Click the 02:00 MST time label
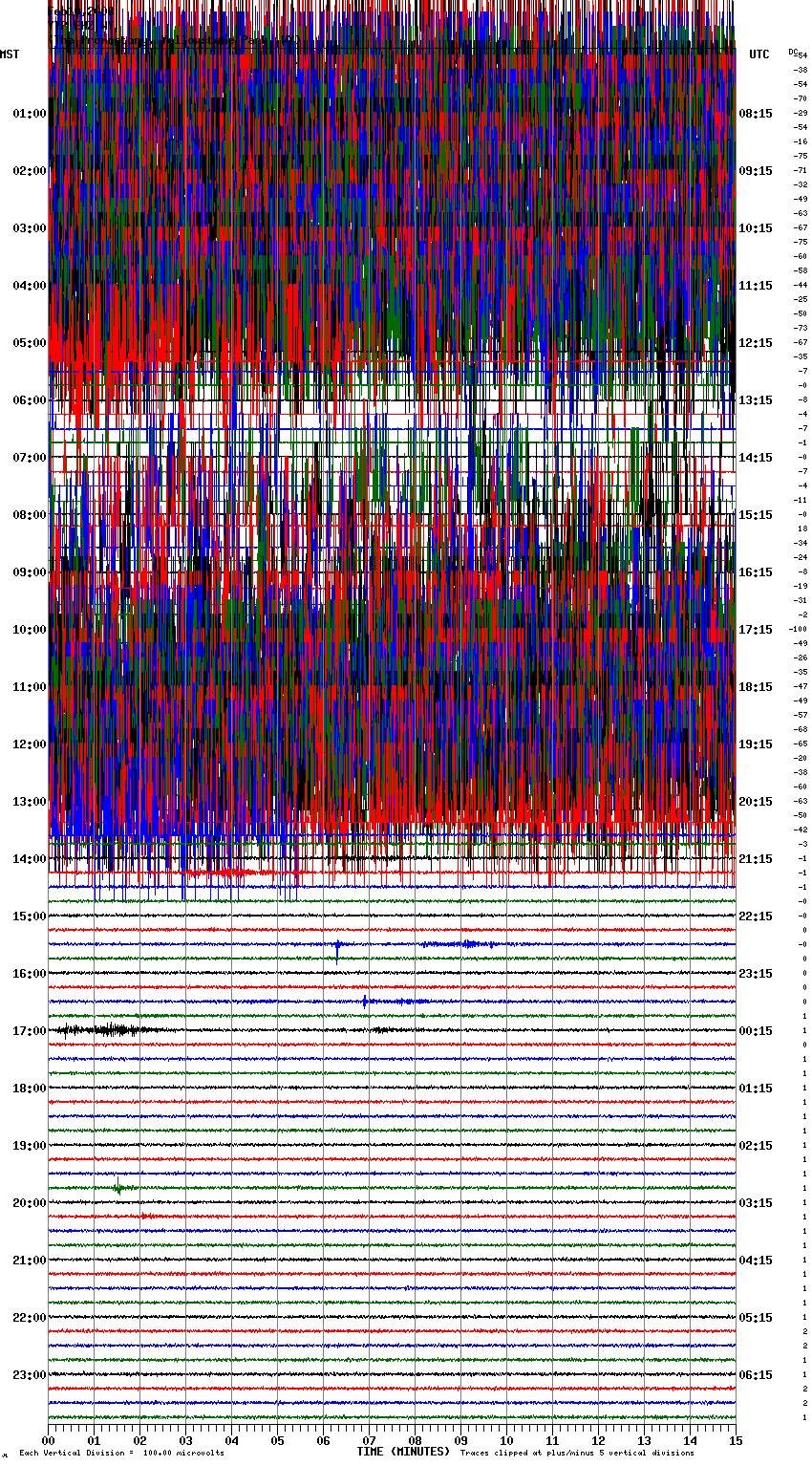 click(30, 171)
